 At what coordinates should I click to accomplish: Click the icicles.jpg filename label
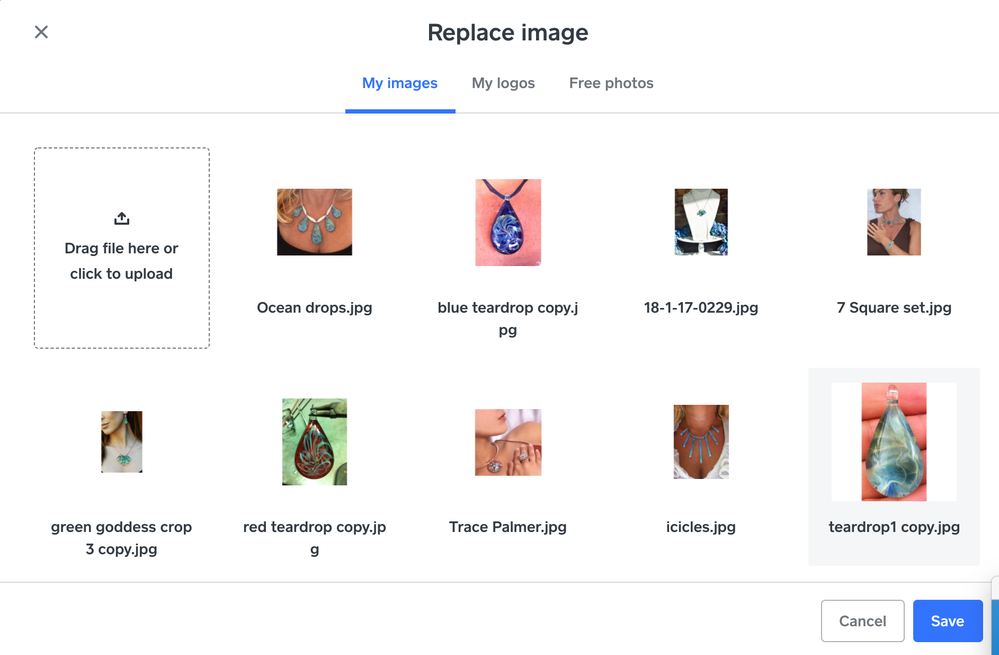click(x=701, y=527)
